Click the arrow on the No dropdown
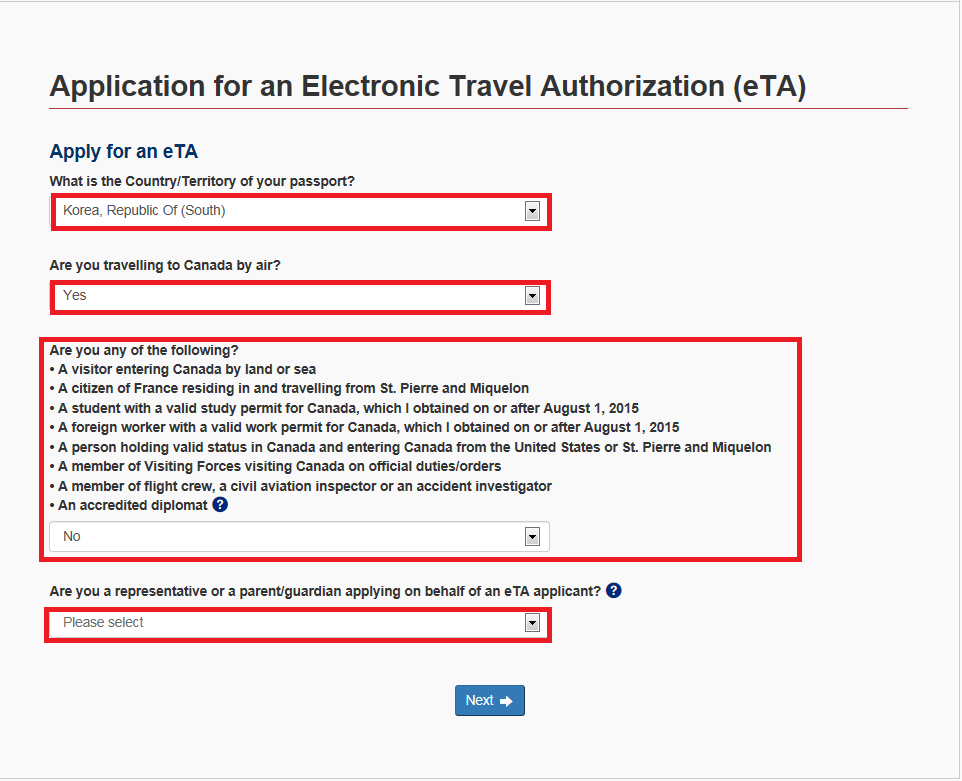Image resolution: width=962 pixels, height=781 pixels. point(532,537)
